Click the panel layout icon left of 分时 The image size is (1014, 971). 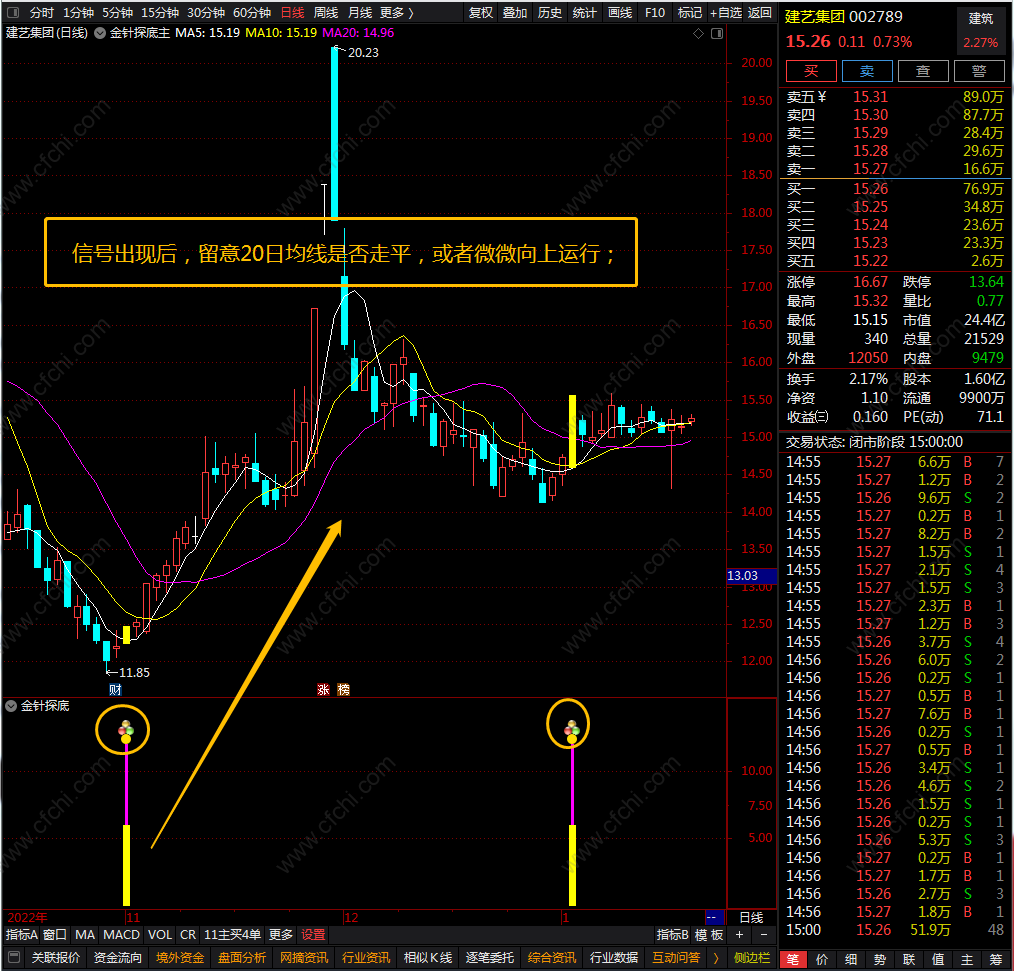[13, 12]
